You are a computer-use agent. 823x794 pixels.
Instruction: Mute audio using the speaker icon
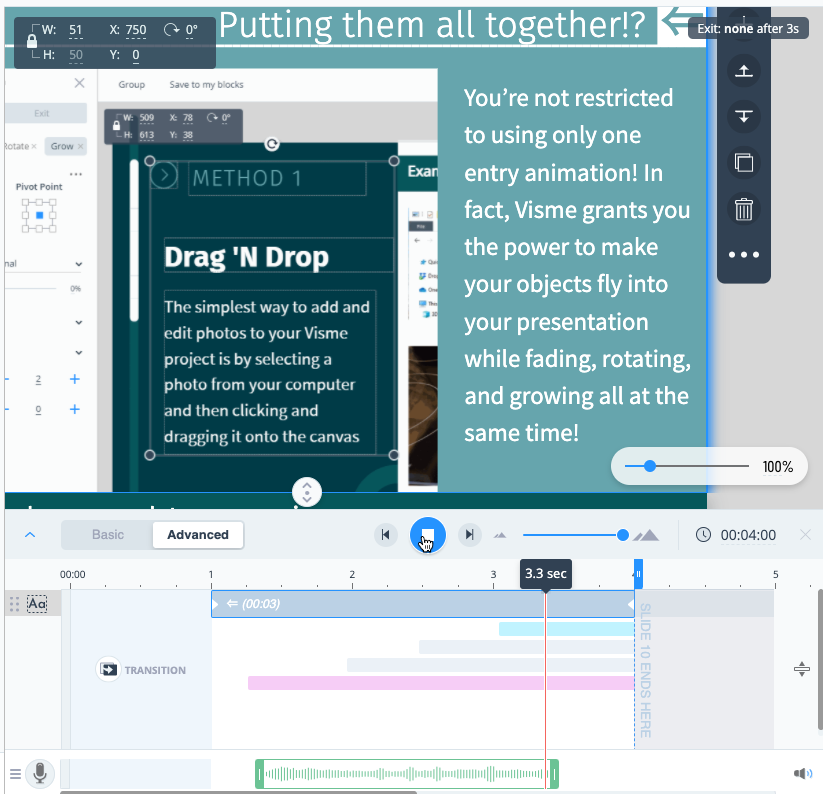803,774
